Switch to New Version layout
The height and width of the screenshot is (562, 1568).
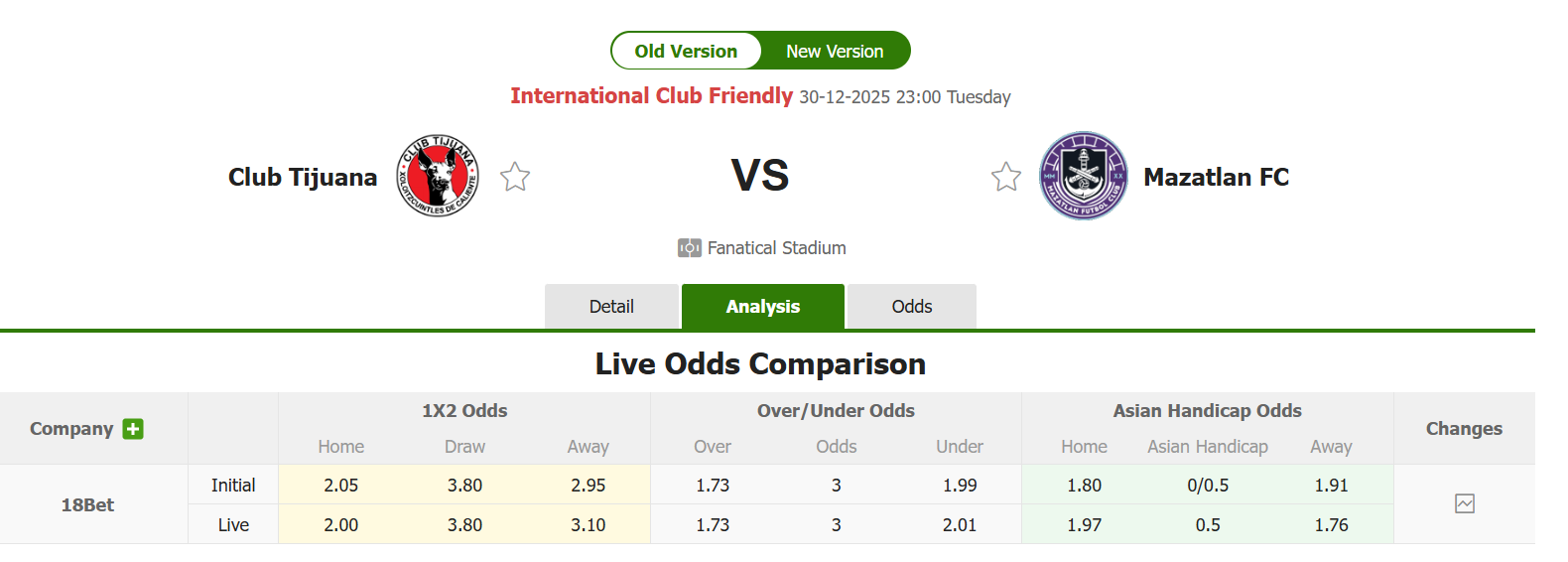pyautogui.click(x=834, y=51)
